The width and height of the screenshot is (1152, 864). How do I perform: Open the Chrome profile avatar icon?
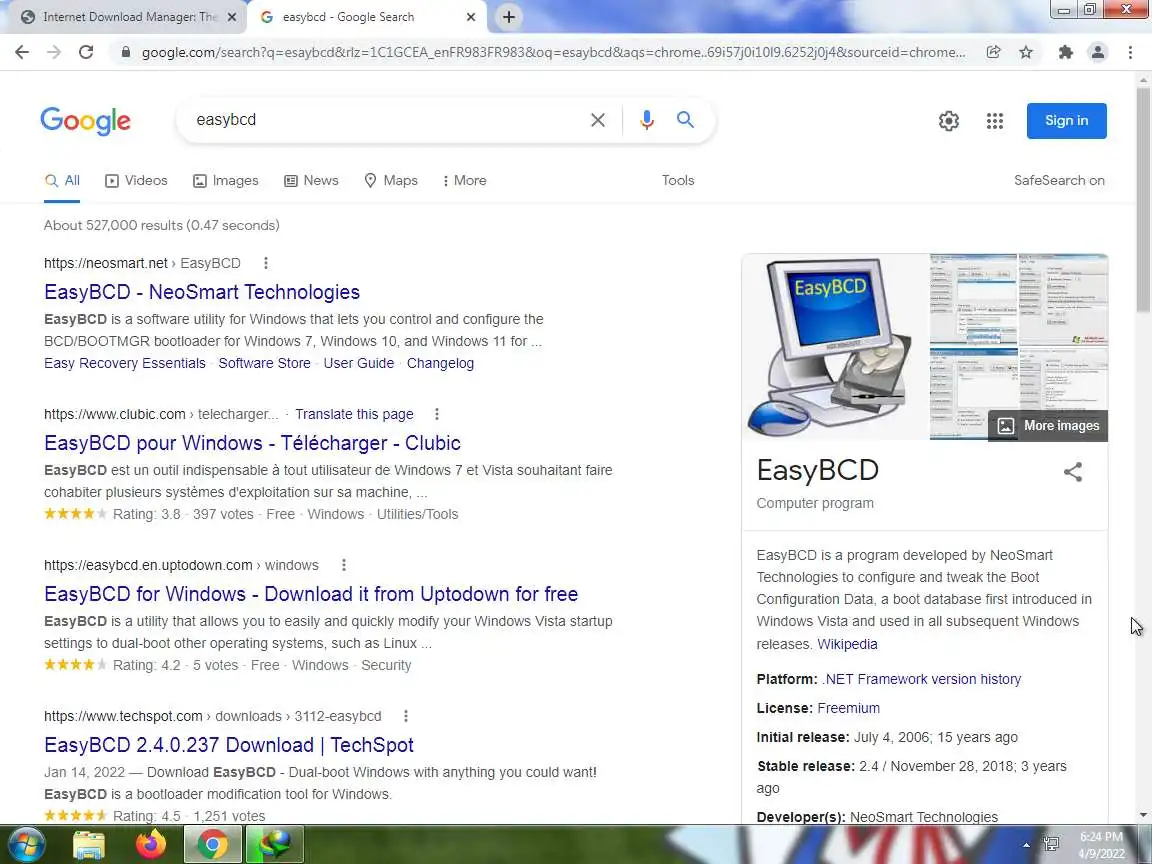click(x=1098, y=52)
